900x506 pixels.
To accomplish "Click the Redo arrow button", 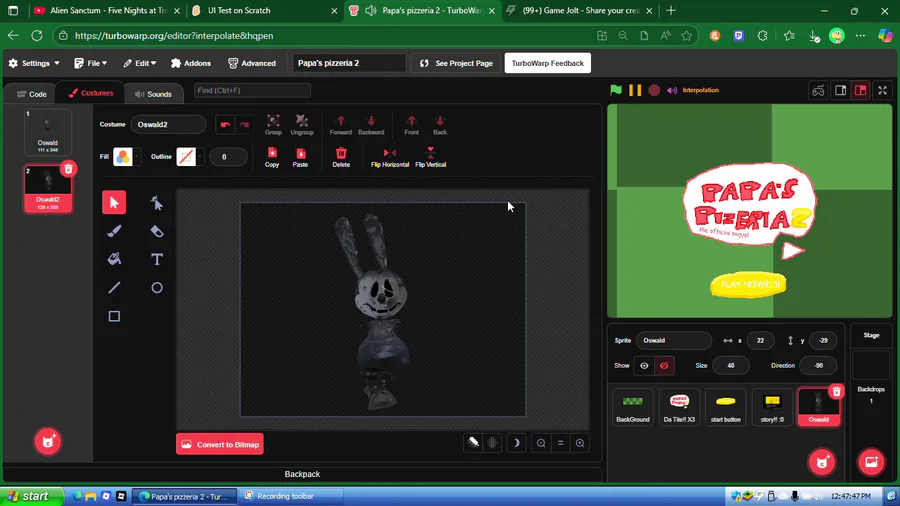I will [245, 124].
